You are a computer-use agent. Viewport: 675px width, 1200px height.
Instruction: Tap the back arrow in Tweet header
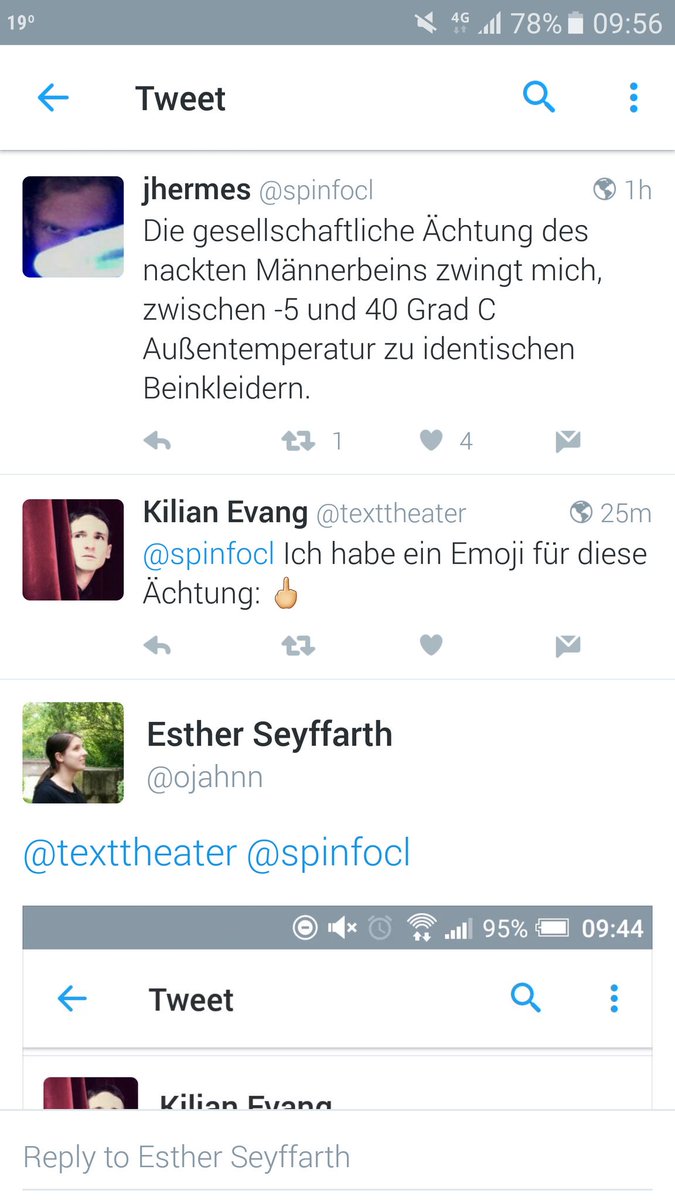53,98
